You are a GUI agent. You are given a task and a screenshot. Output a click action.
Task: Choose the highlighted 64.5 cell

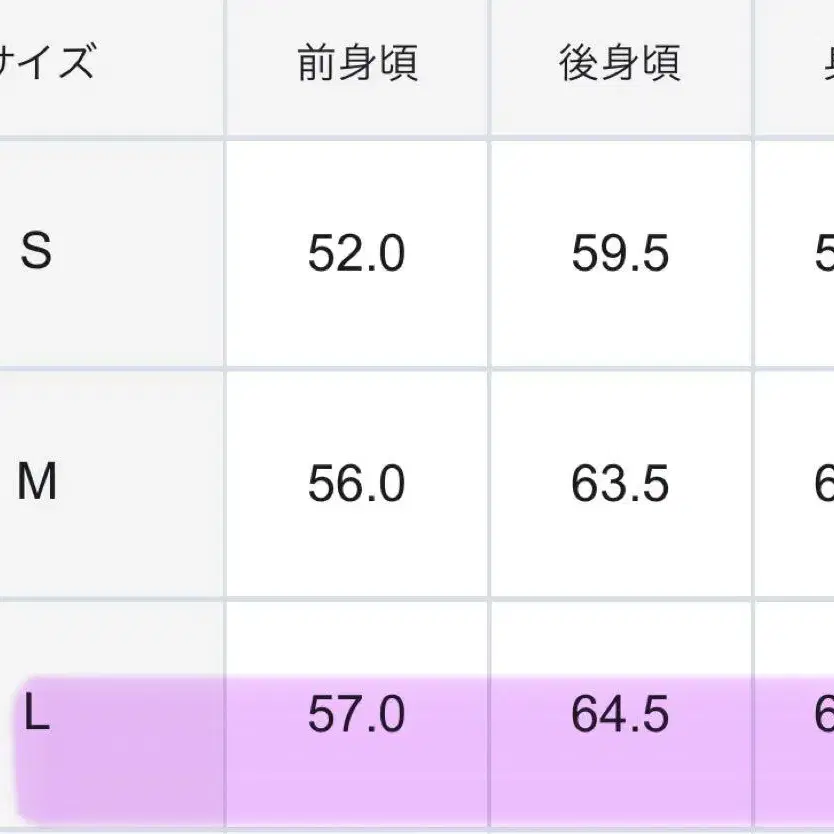click(x=620, y=717)
